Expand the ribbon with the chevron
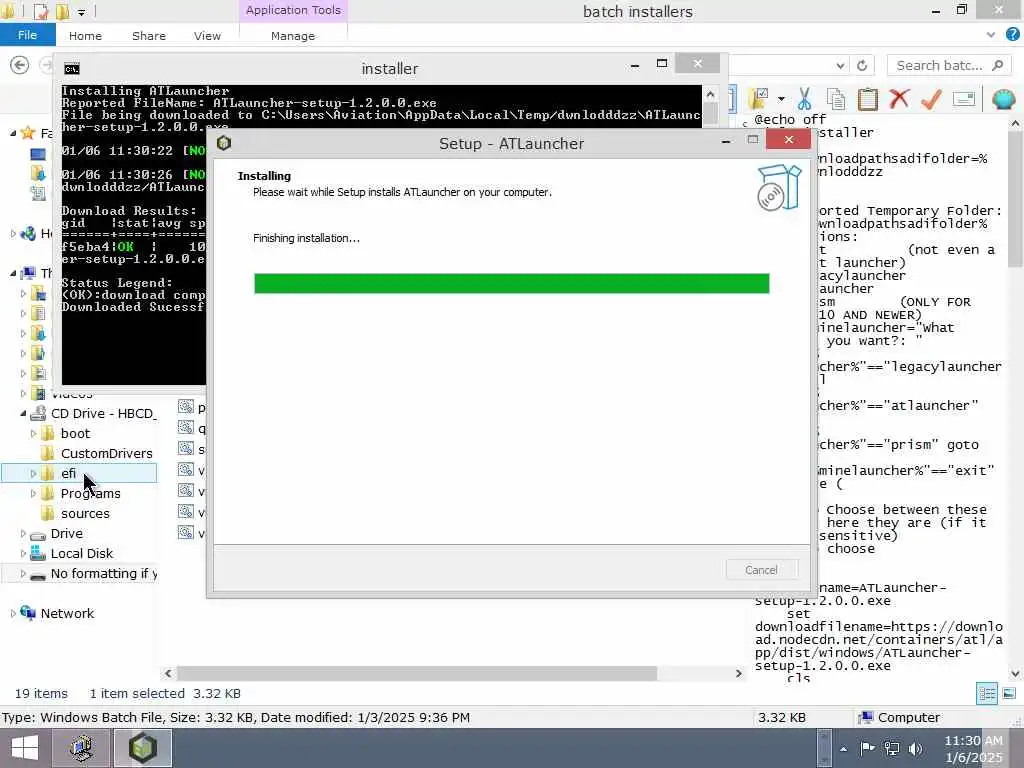Screen dimensions: 1024x768 (991, 35)
